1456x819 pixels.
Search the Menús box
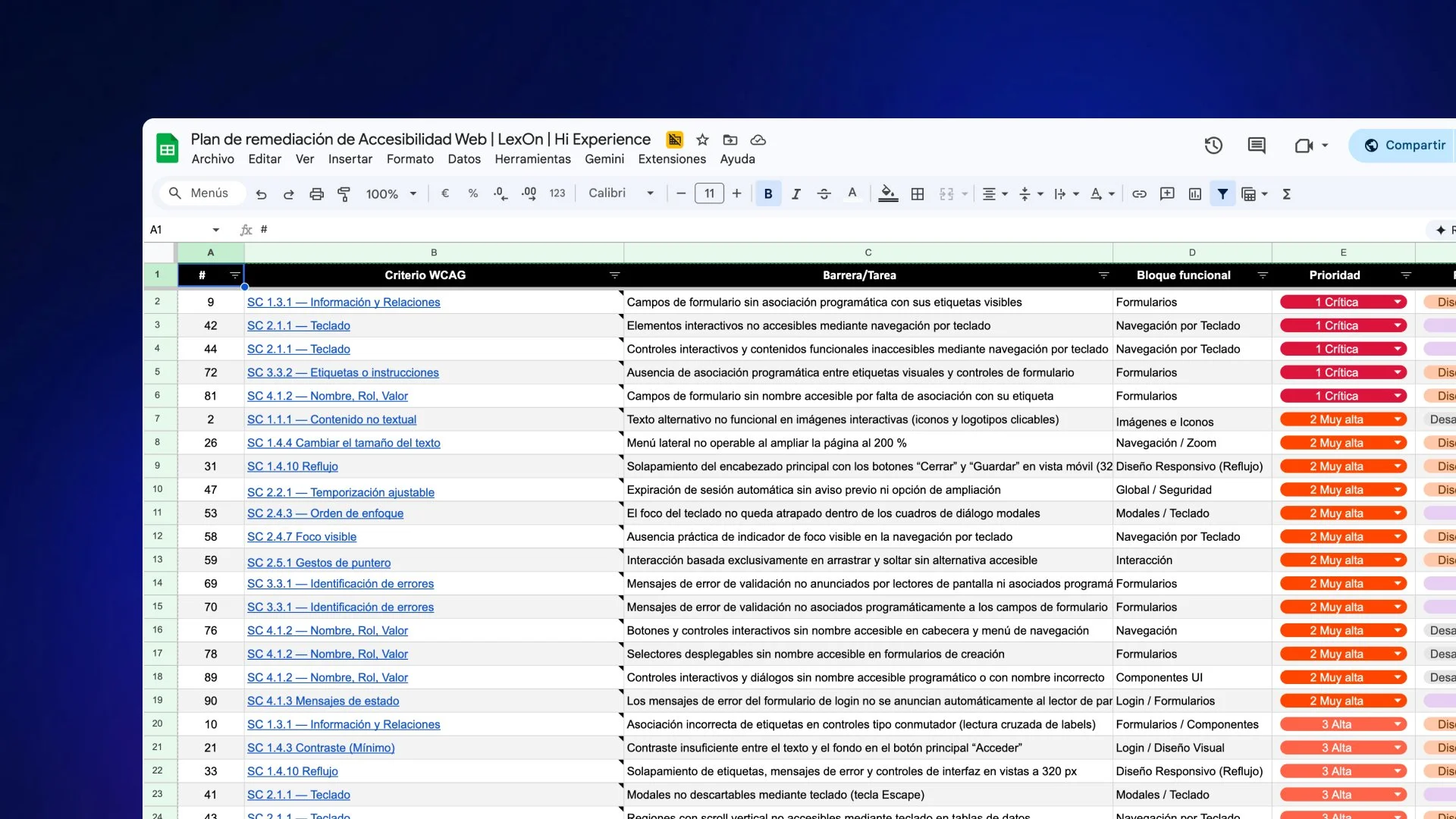(202, 193)
